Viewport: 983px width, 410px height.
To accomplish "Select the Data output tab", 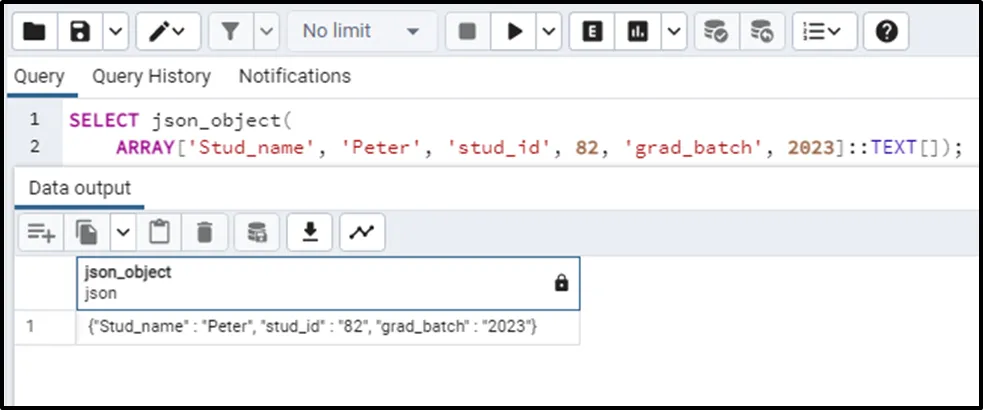I will [79, 188].
